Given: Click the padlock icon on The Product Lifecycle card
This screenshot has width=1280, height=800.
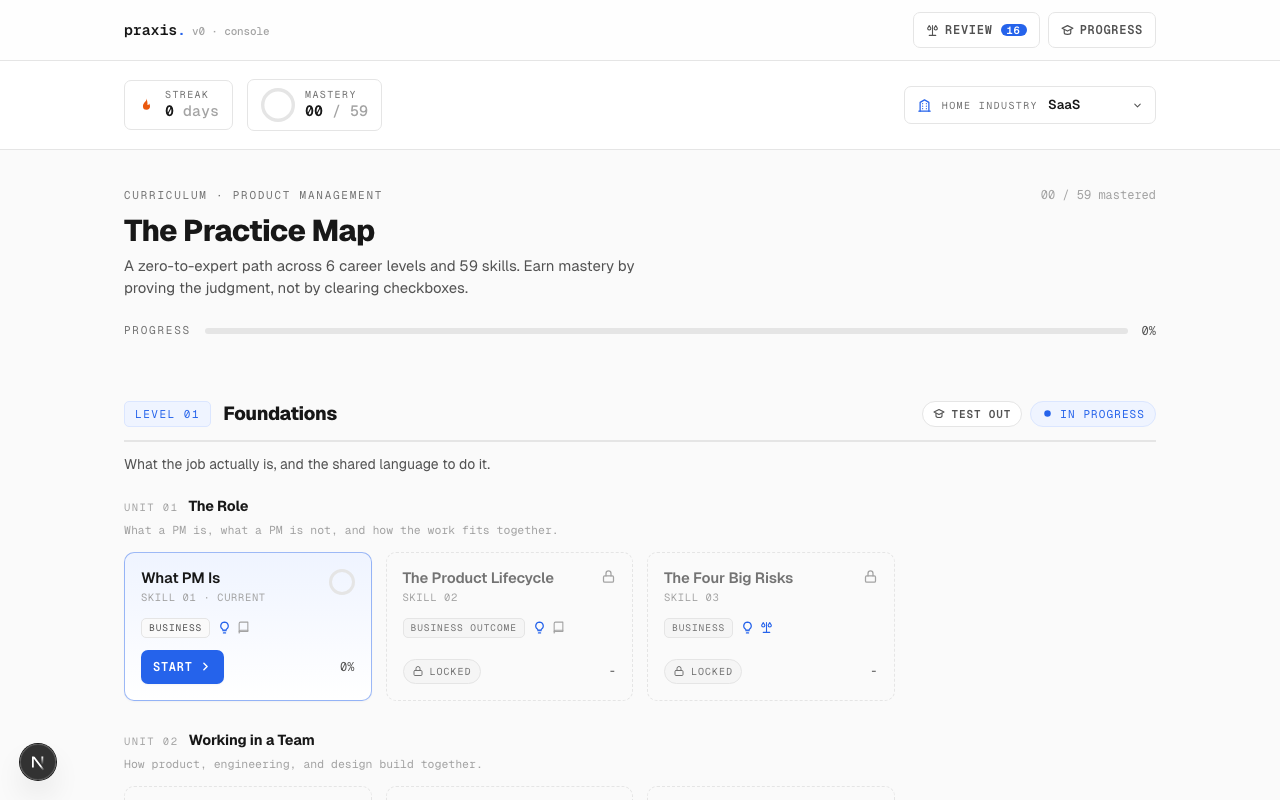Looking at the screenshot, I should [x=608, y=577].
